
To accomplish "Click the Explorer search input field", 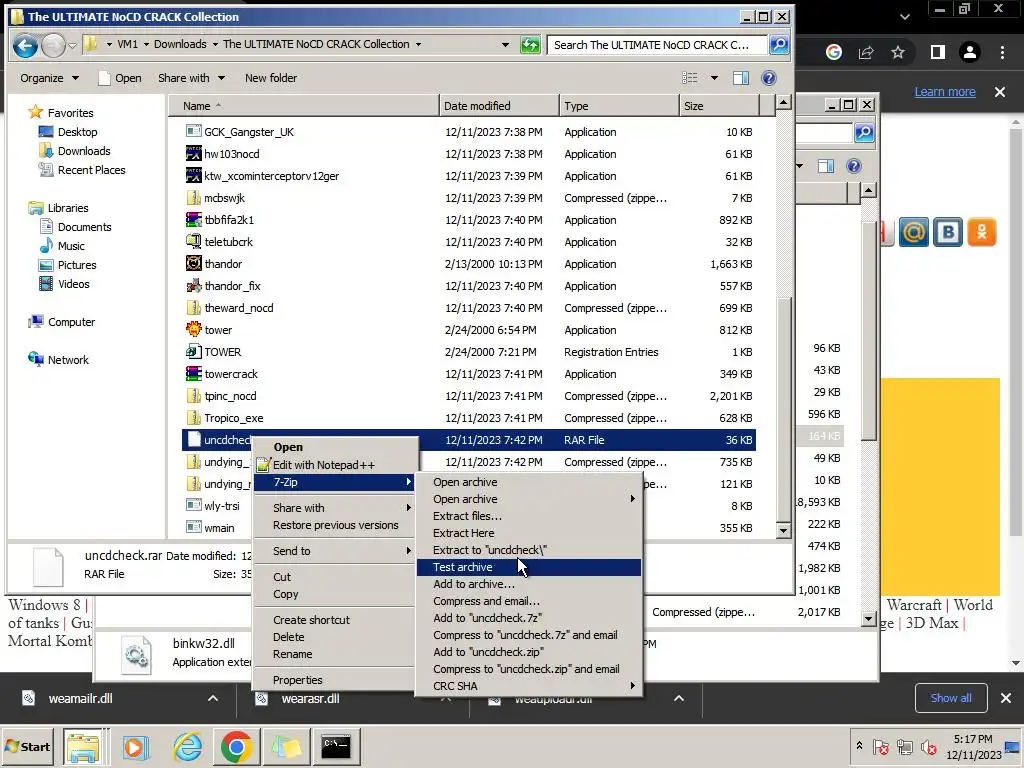I will pyautogui.click(x=656, y=45).
